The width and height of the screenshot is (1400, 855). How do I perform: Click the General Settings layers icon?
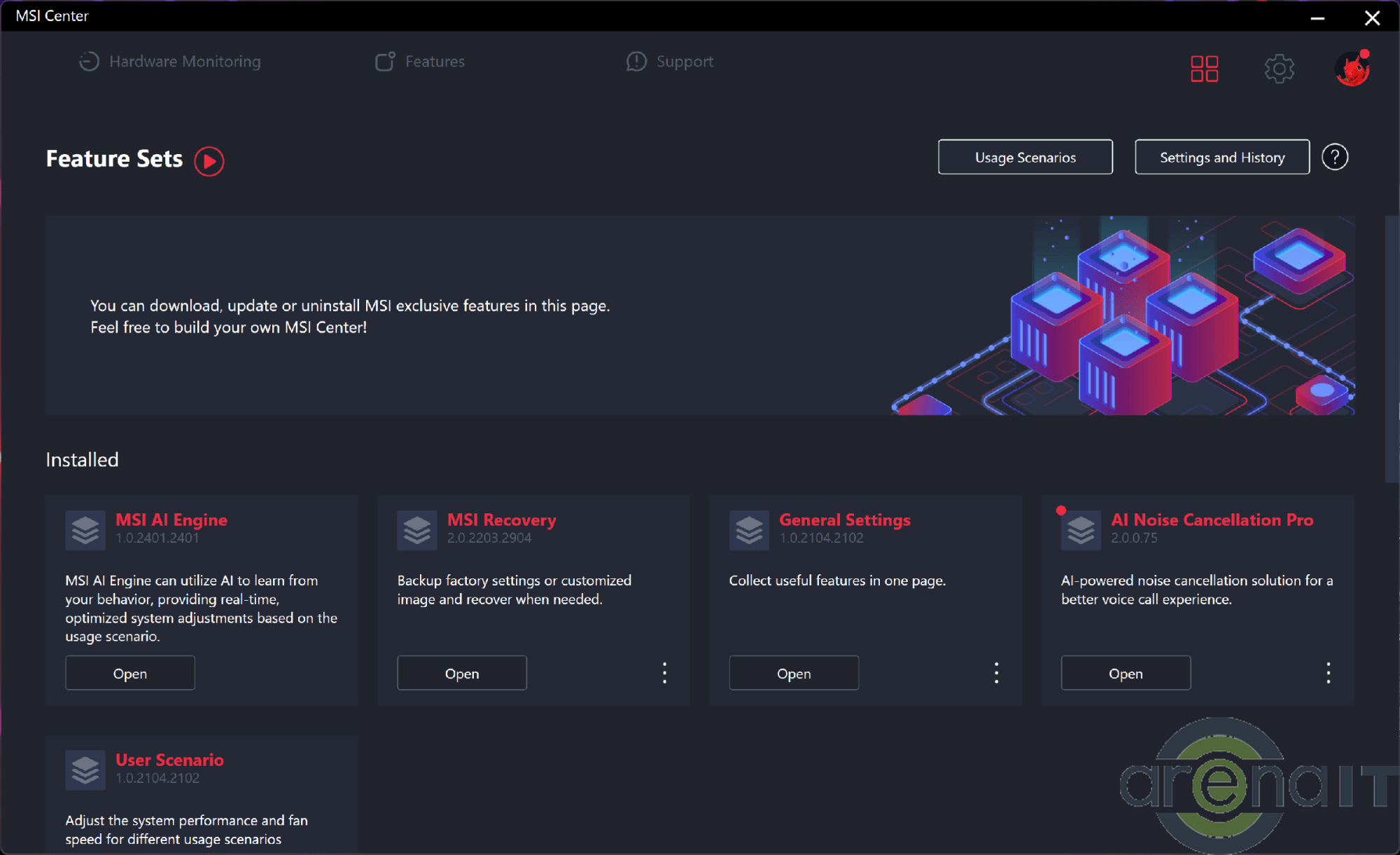pos(749,530)
